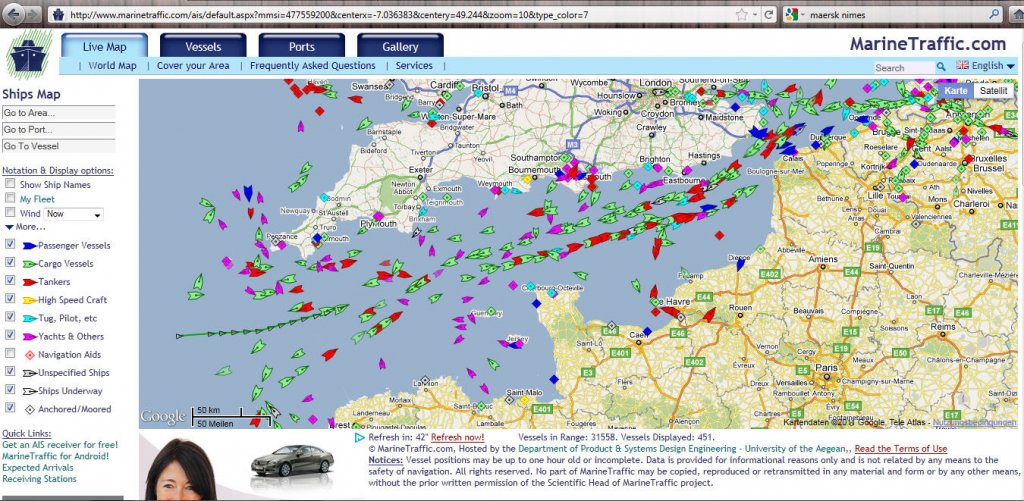Open the address bar history dropdown arrow
The image size is (1024, 501).
(756, 14)
